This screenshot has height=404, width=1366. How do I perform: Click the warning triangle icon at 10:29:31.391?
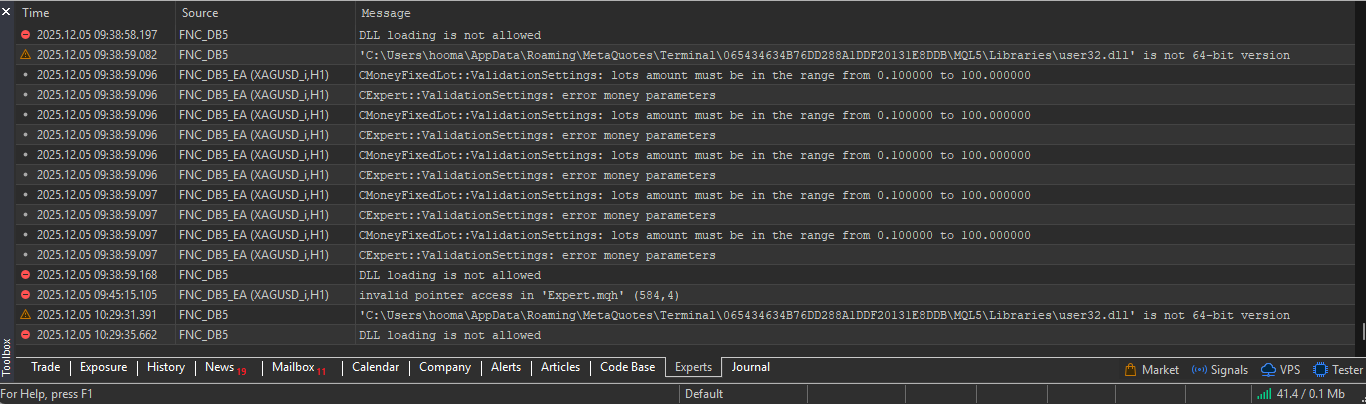[26, 315]
